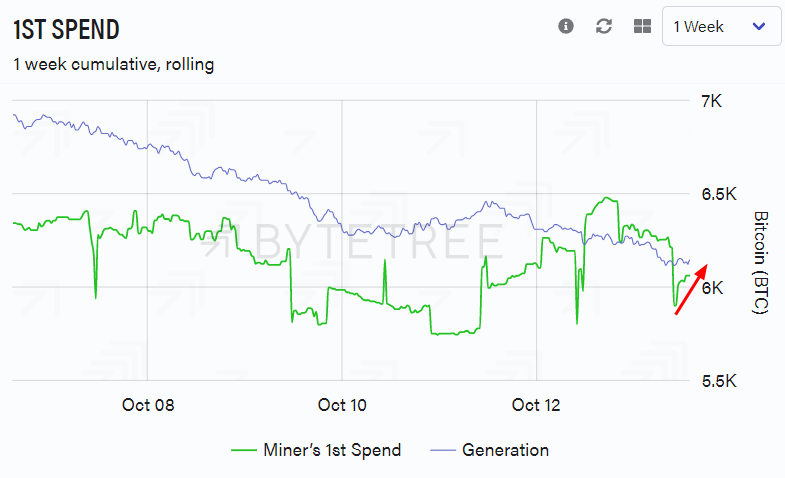Viewport: 785px width, 478px height.
Task: Click the info icon in the header
Action: tap(566, 27)
